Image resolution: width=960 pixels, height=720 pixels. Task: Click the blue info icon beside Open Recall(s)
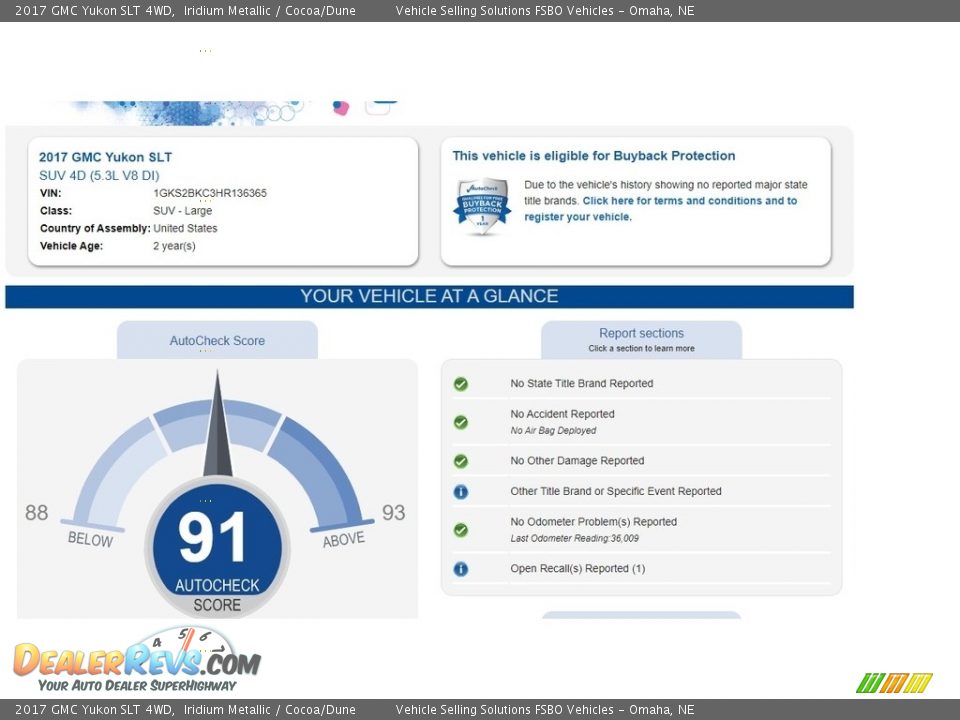coord(461,569)
